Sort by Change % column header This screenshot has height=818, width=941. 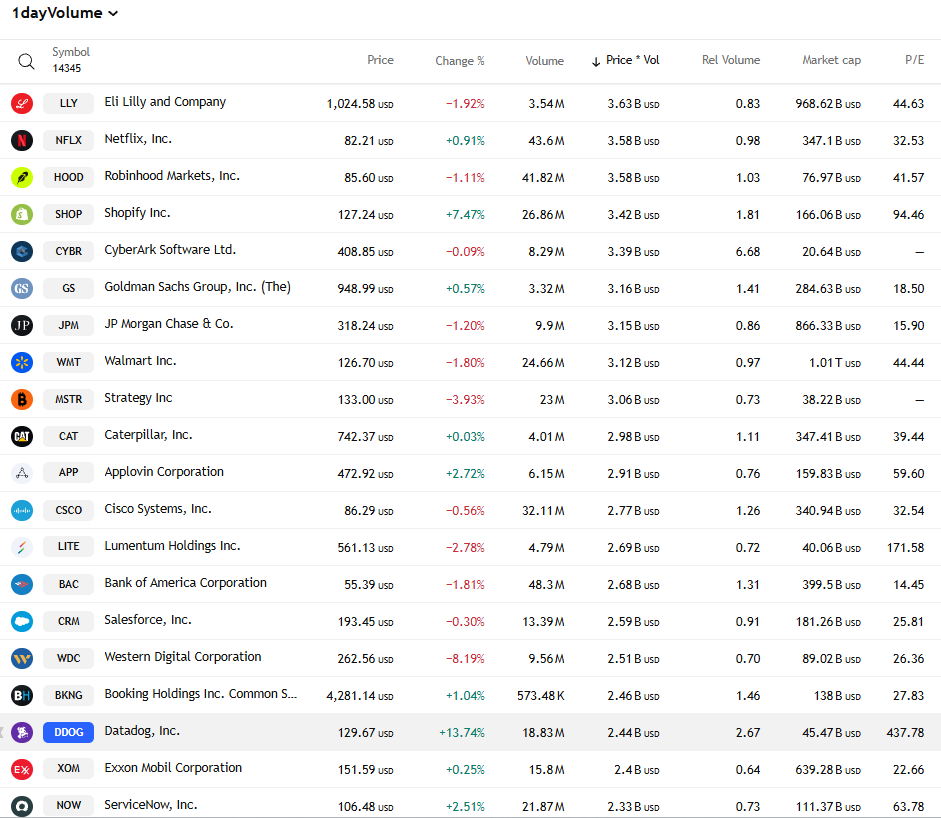460,61
